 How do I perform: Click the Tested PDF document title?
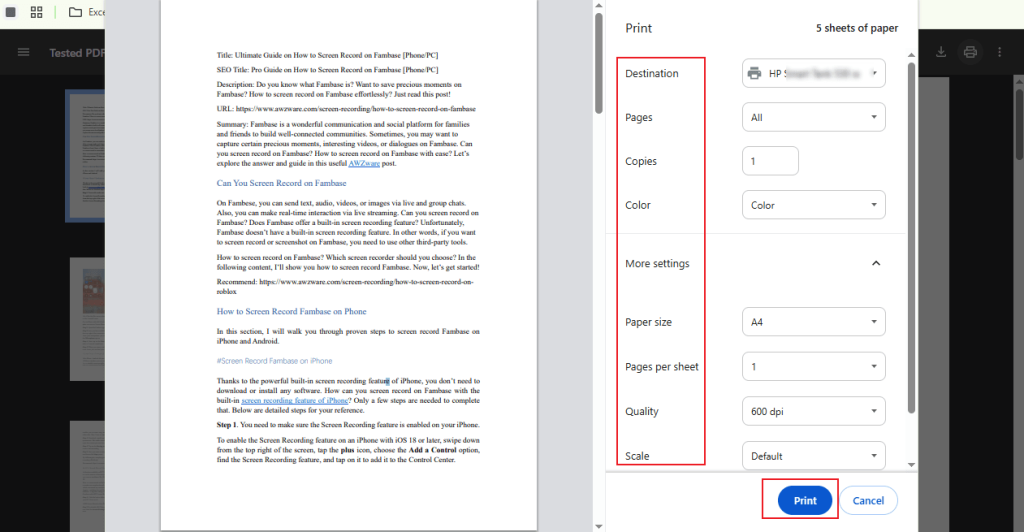[76, 53]
